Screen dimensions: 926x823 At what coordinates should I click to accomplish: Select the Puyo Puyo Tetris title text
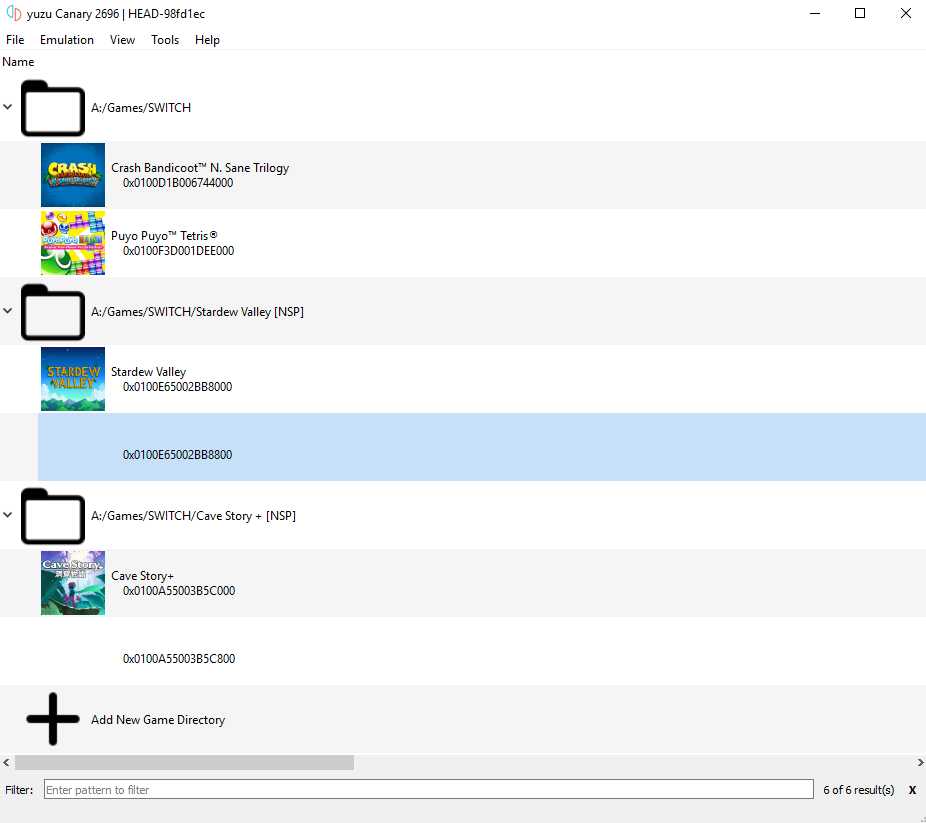[x=164, y=236]
